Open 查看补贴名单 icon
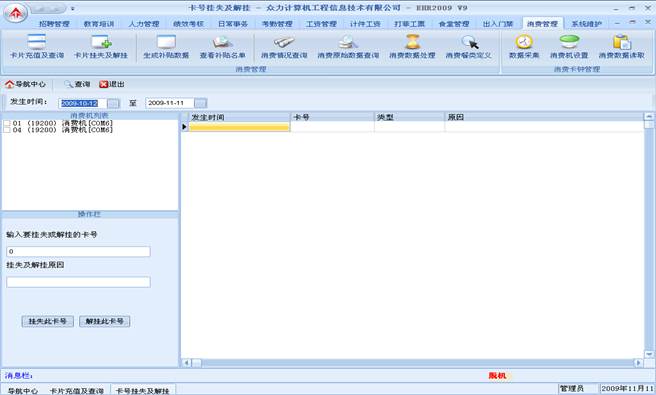Screen dimensions: 656x395 click(x=222, y=46)
